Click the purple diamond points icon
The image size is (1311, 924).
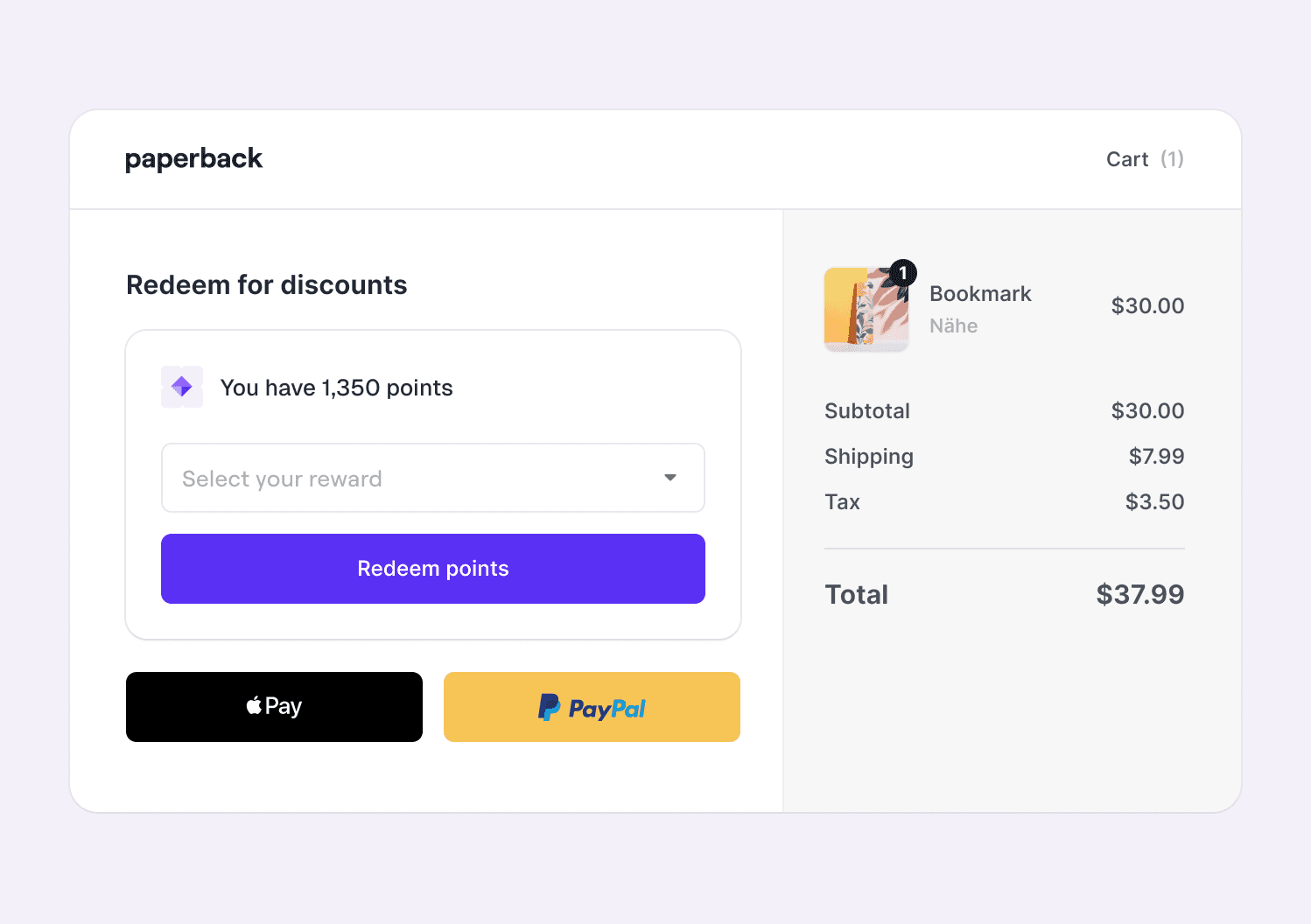182,387
